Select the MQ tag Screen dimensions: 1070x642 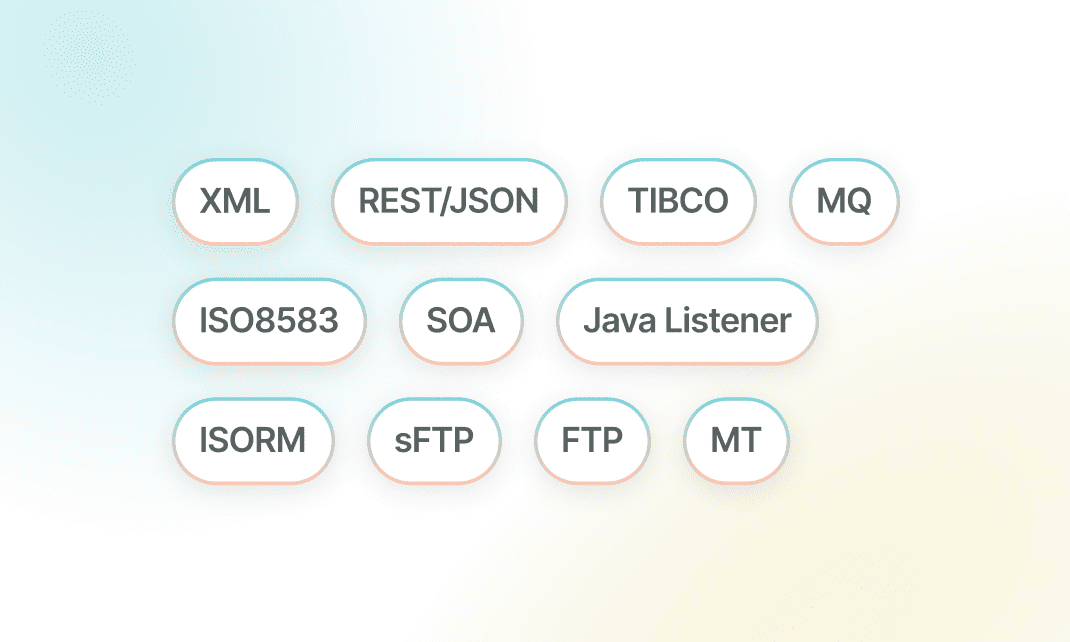(844, 201)
